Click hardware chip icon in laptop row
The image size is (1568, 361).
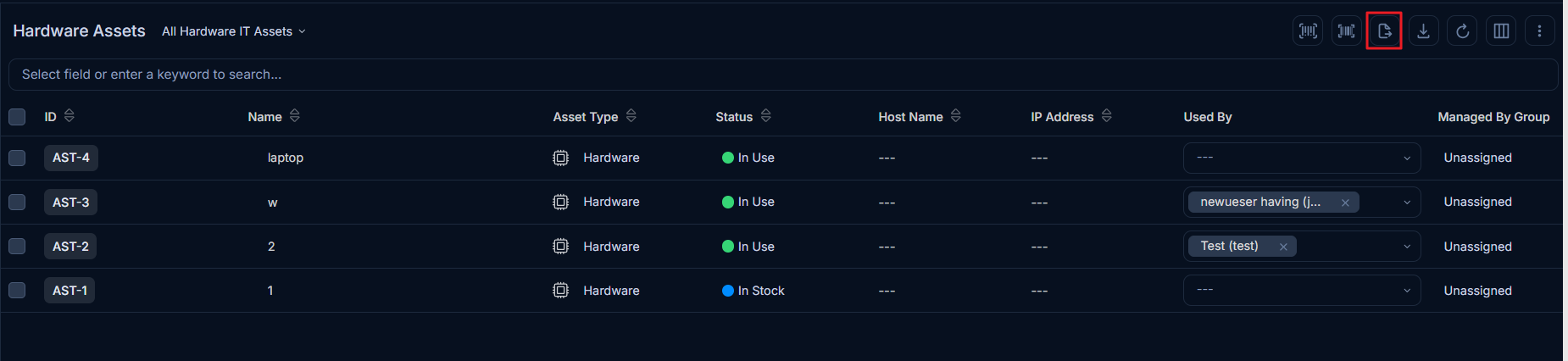560,158
